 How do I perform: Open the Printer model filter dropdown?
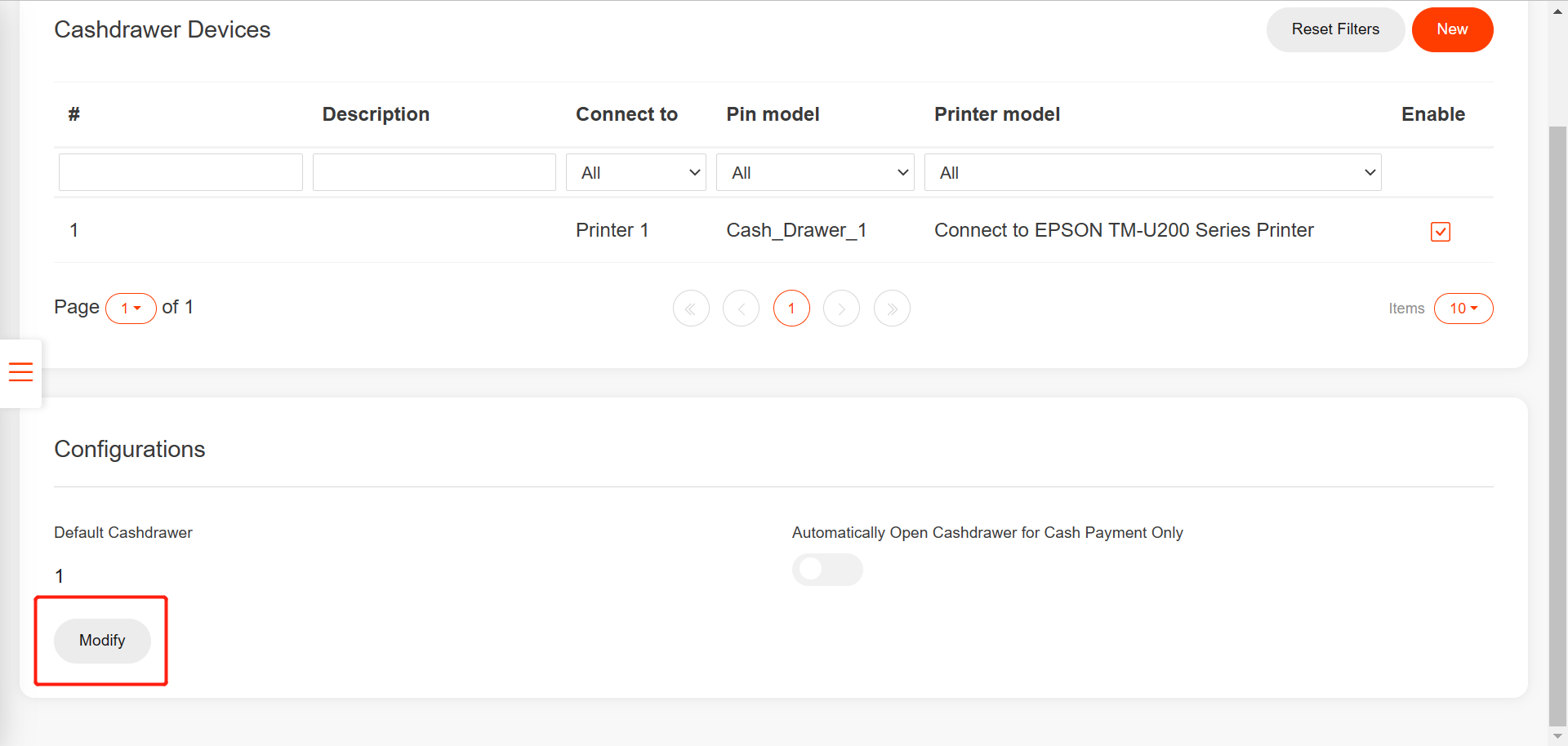coord(1151,173)
